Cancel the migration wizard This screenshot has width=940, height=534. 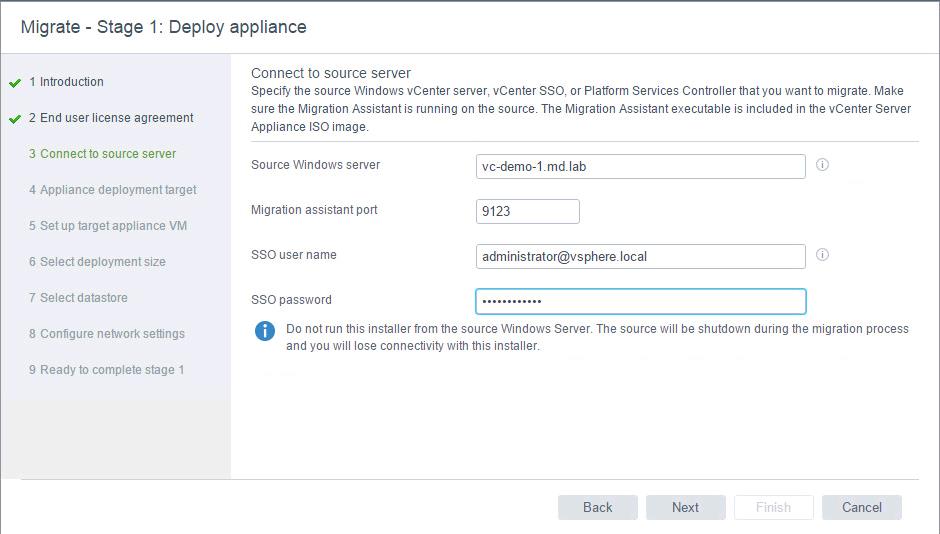[861, 507]
